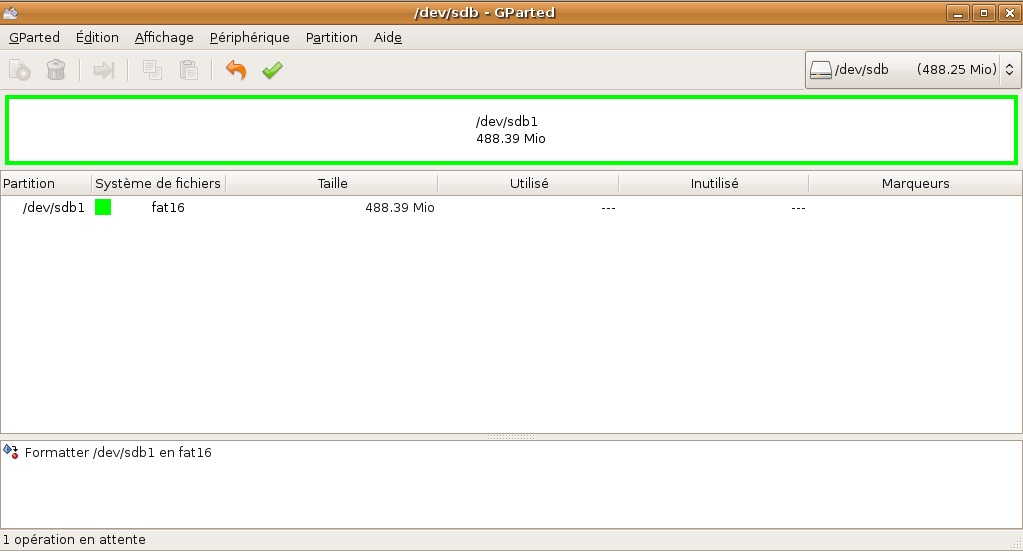1023x552 pixels.
Task: Click the green fat16 color square
Action: click(103, 207)
